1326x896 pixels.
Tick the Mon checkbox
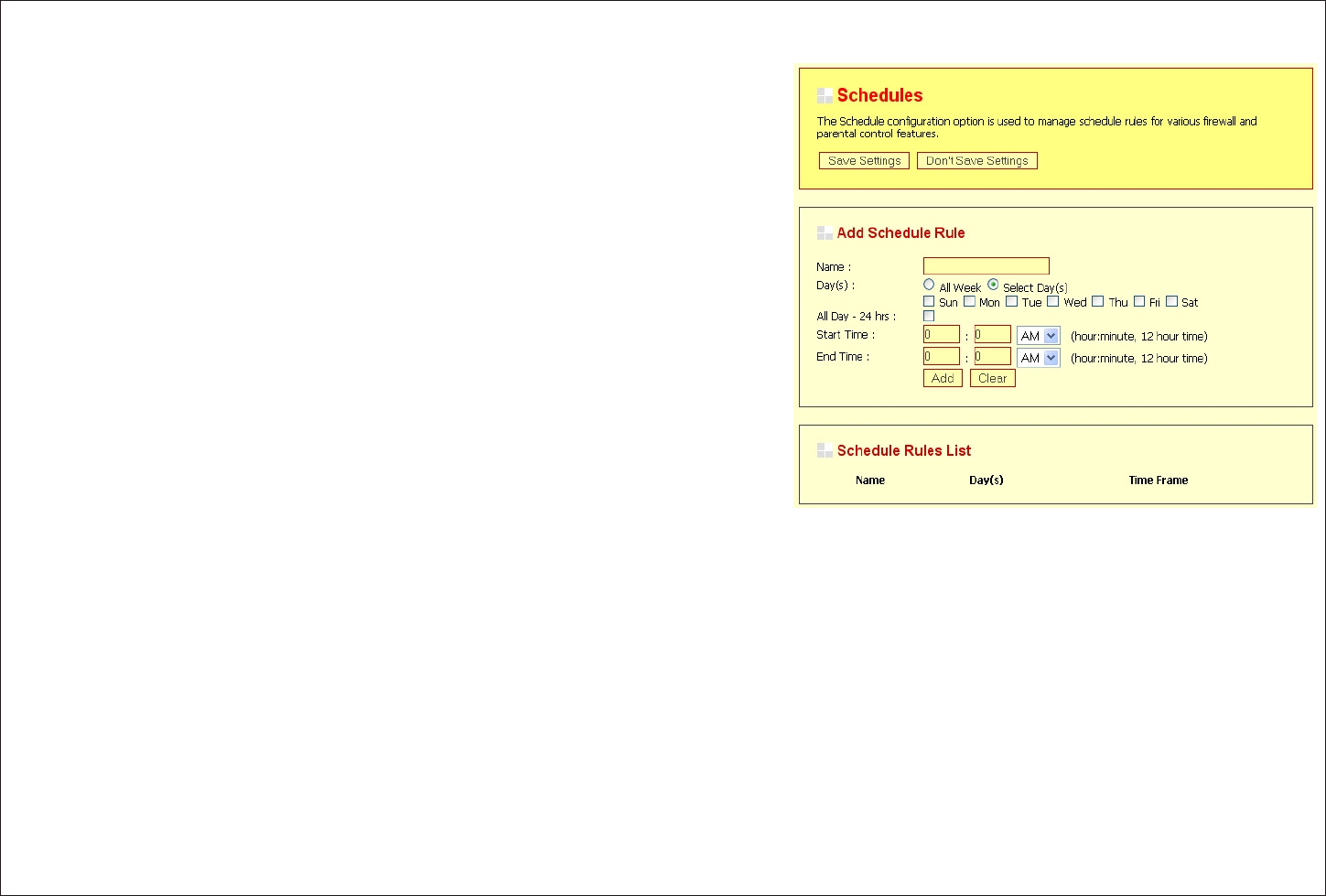click(x=969, y=301)
